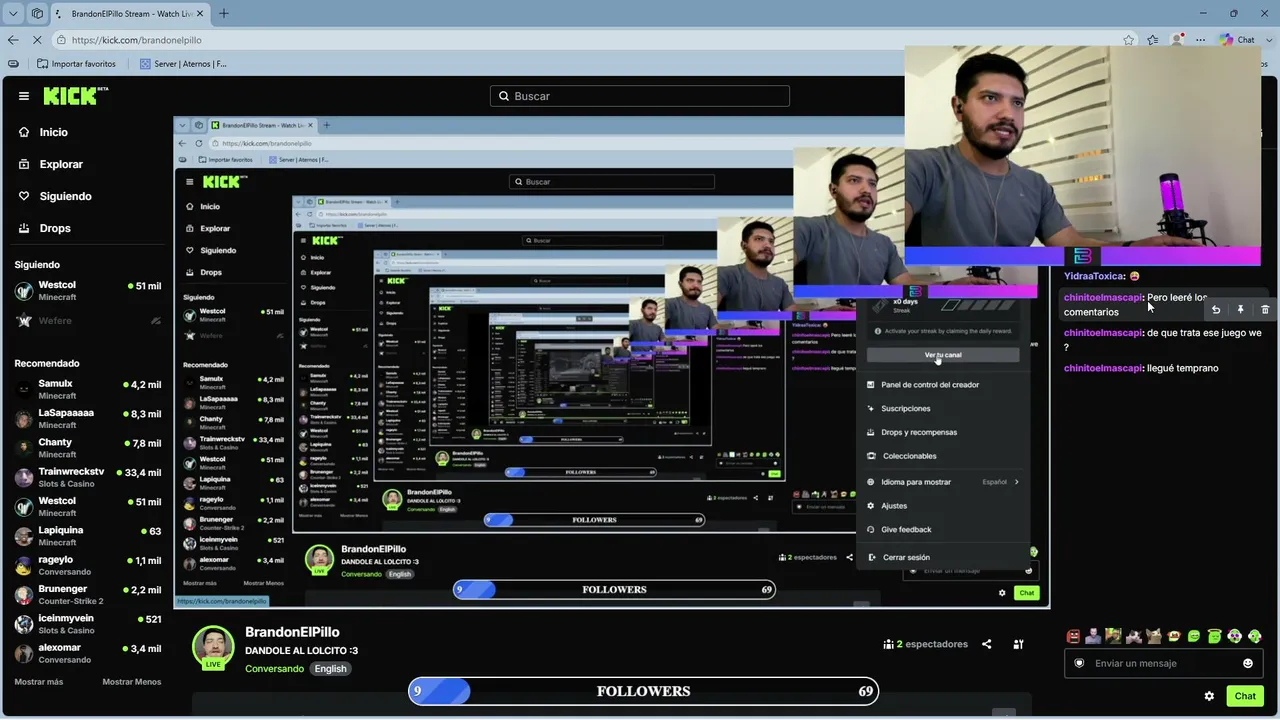Click the largest English language tag
This screenshot has height=720, width=1280.
coord(330,669)
